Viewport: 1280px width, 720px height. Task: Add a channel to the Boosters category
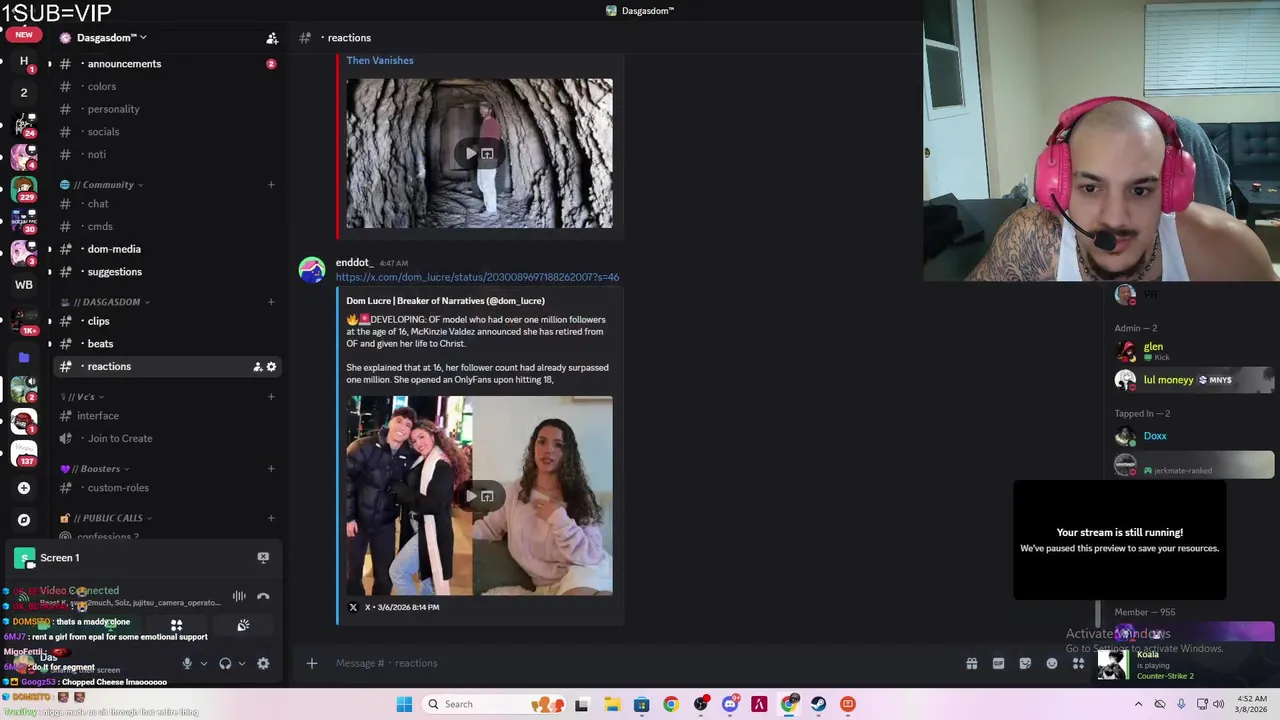pos(271,469)
